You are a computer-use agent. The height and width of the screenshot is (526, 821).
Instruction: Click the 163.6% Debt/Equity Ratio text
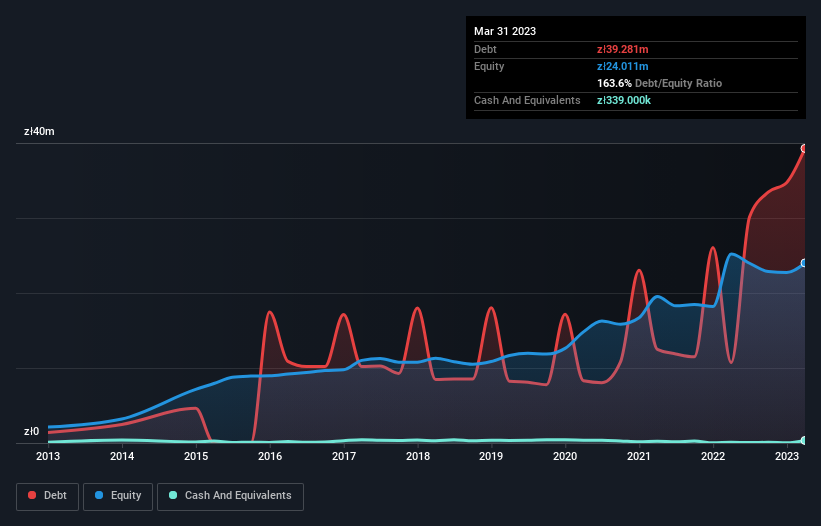pyautogui.click(x=659, y=83)
